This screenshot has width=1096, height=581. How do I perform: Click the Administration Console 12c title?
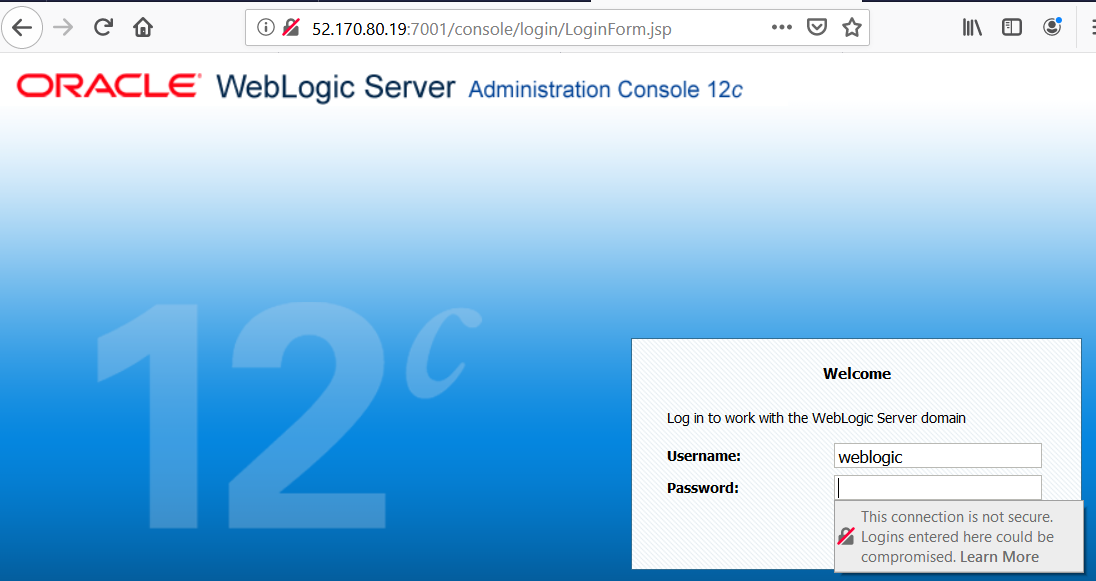pyautogui.click(x=605, y=90)
